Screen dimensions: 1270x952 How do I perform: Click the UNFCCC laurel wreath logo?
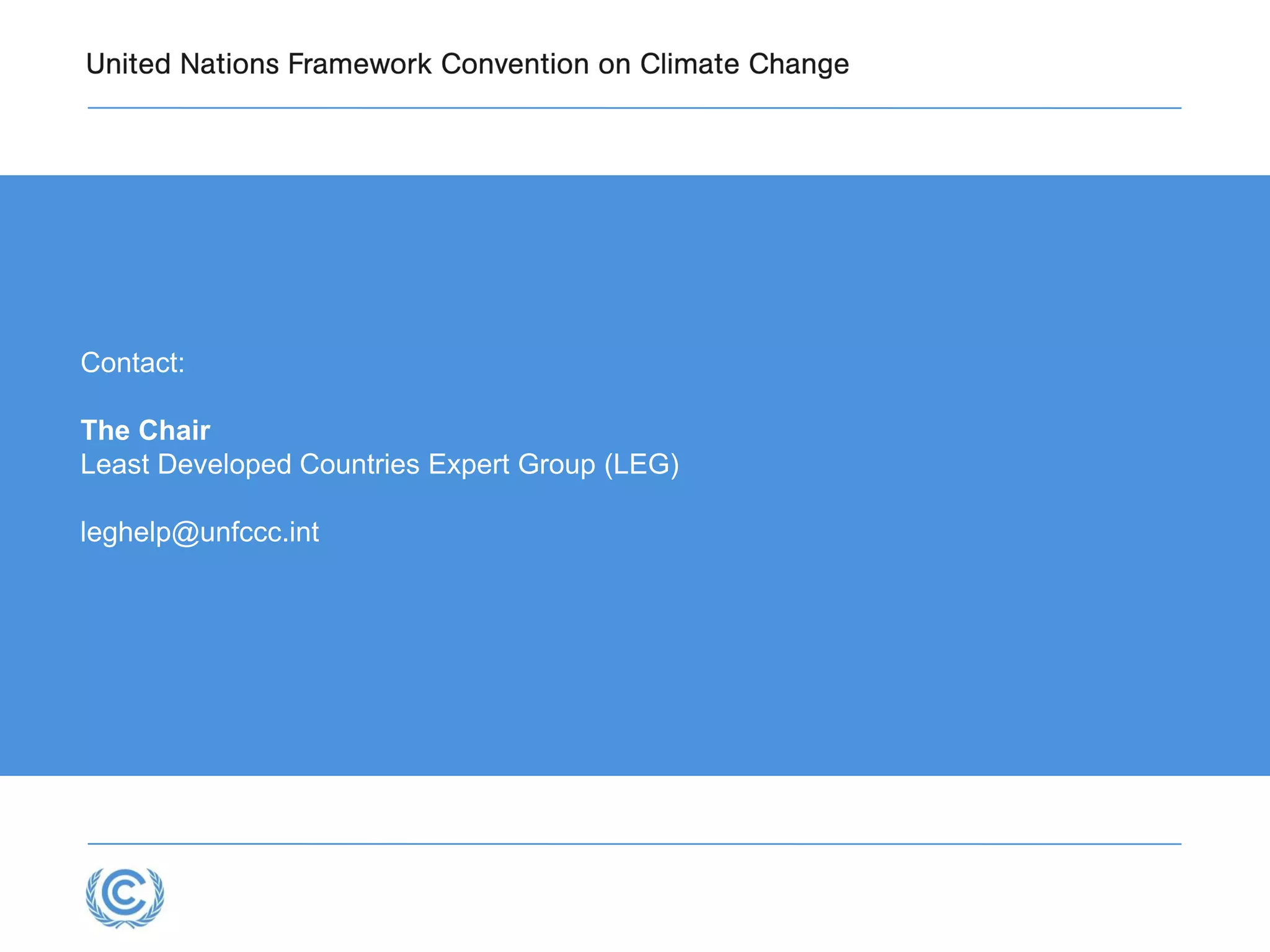(125, 897)
